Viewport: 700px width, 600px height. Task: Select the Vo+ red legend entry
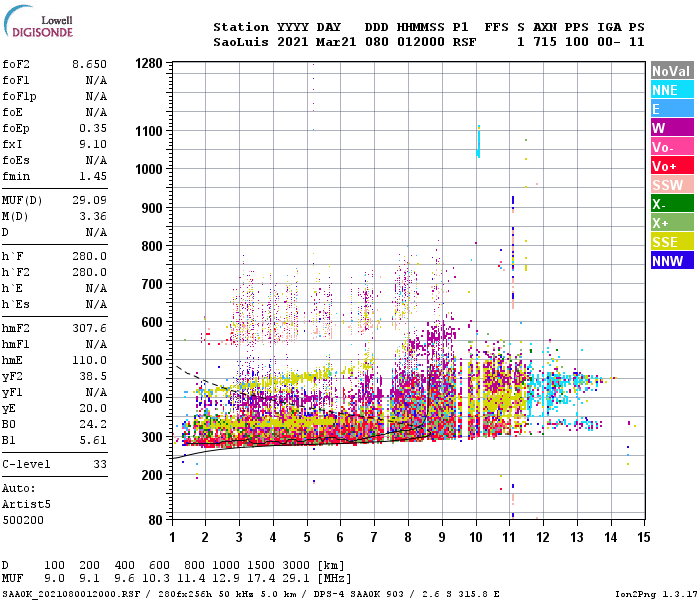(x=672, y=166)
